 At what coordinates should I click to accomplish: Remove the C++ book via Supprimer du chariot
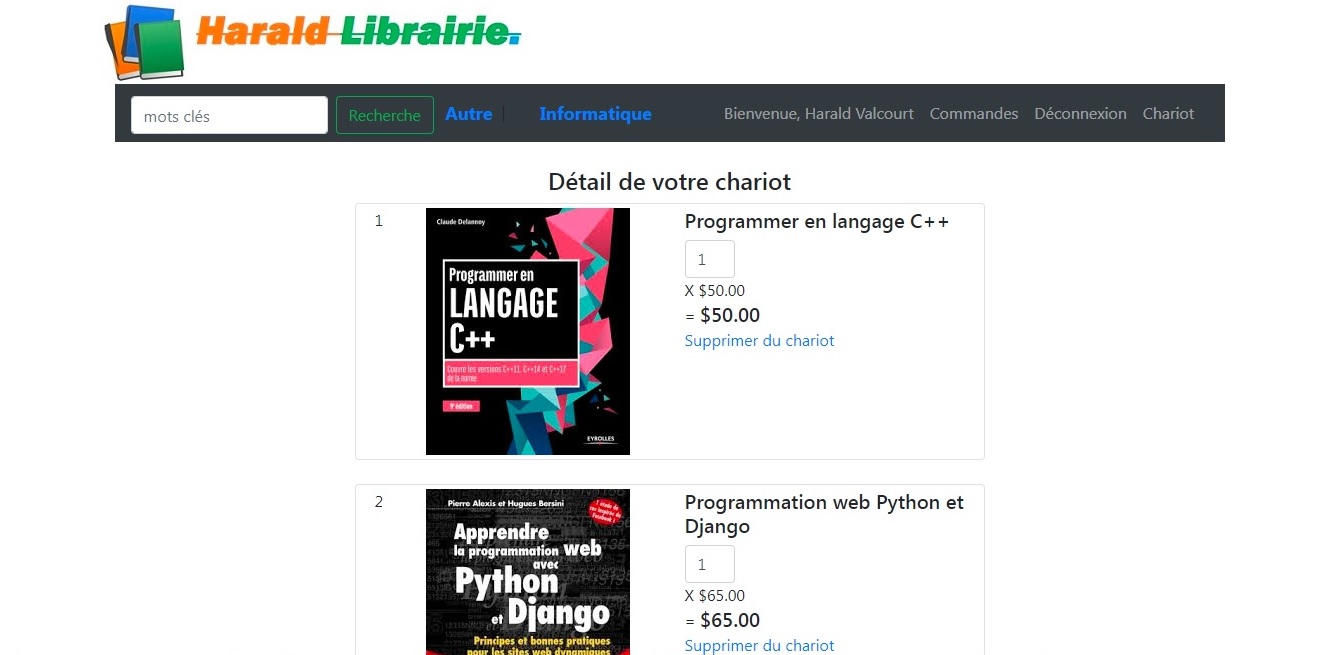coord(759,341)
